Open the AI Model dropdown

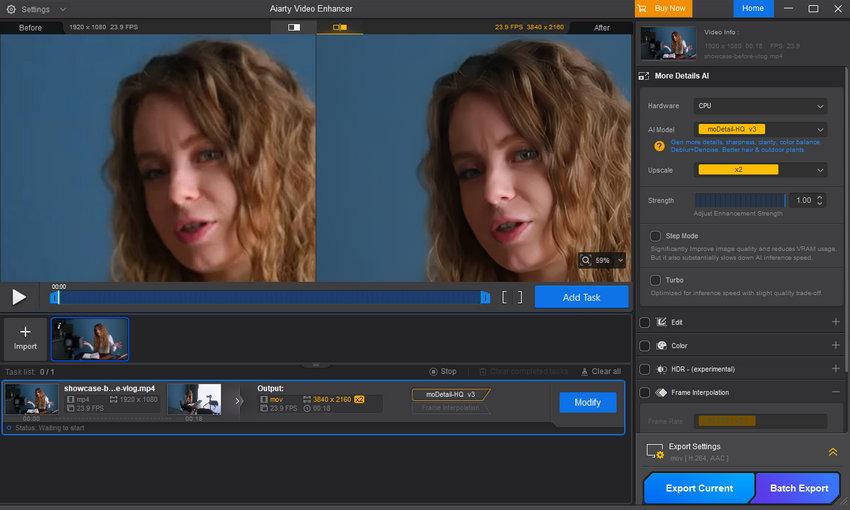(760, 130)
